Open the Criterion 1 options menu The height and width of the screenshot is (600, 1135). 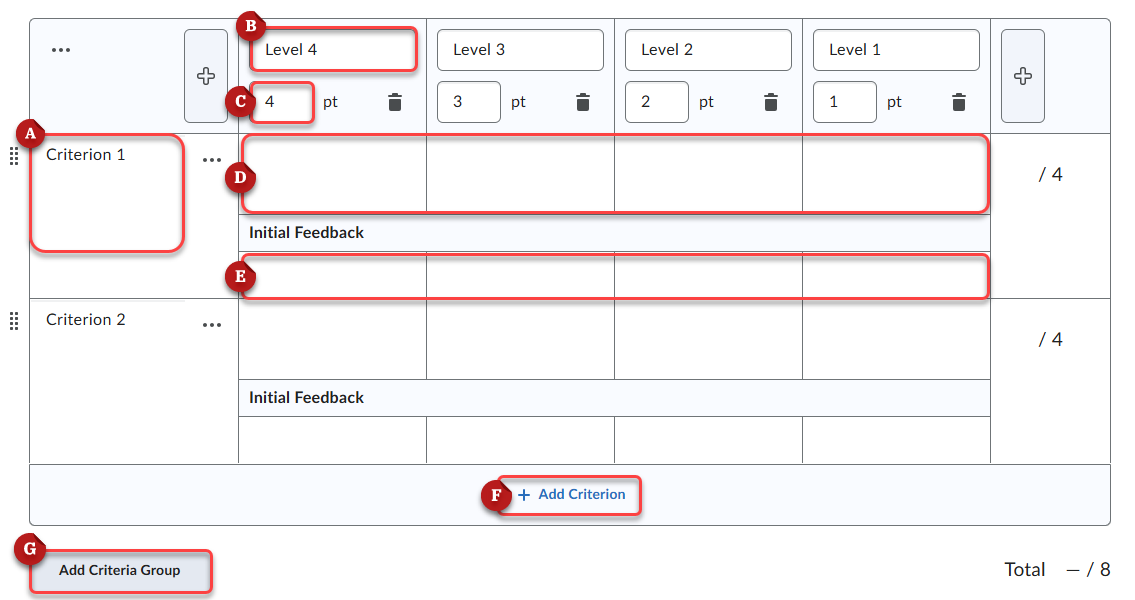(211, 157)
